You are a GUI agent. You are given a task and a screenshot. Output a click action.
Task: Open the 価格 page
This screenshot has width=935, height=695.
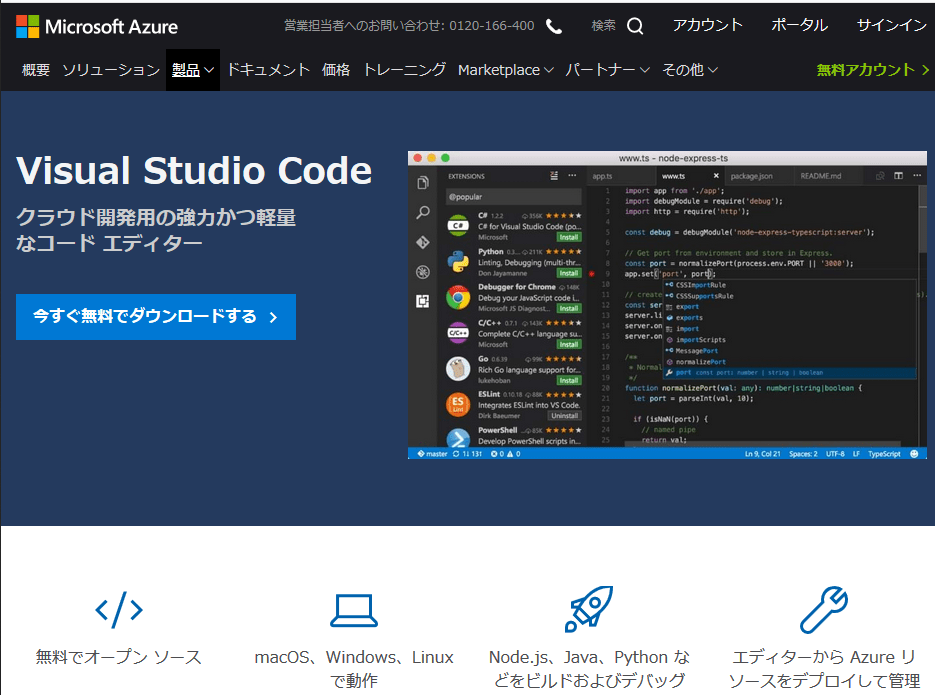tap(336, 70)
